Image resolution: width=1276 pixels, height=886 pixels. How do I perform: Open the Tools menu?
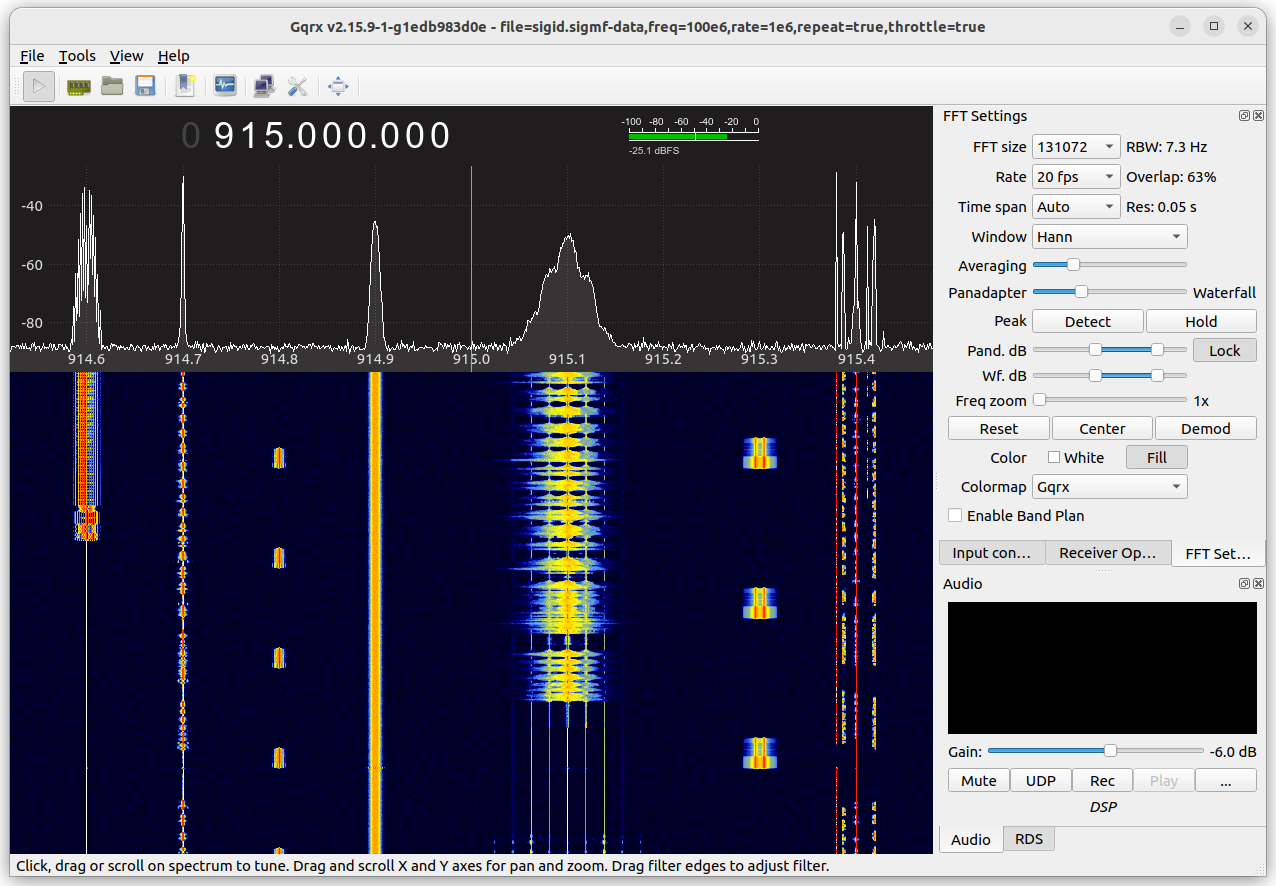pos(77,56)
